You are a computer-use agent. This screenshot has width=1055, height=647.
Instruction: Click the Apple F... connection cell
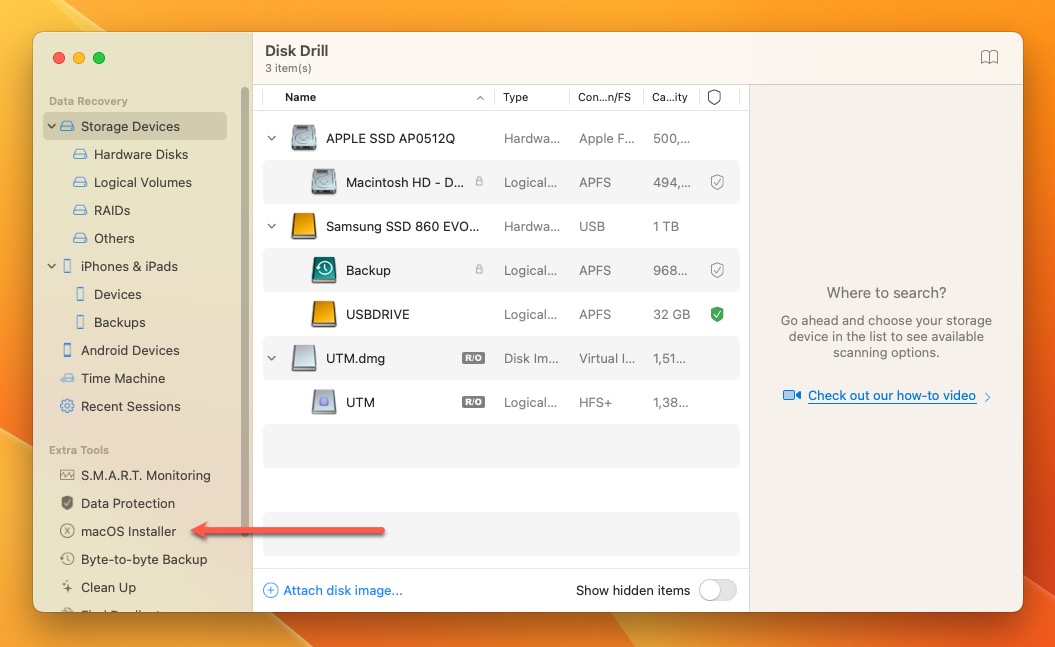click(606, 138)
